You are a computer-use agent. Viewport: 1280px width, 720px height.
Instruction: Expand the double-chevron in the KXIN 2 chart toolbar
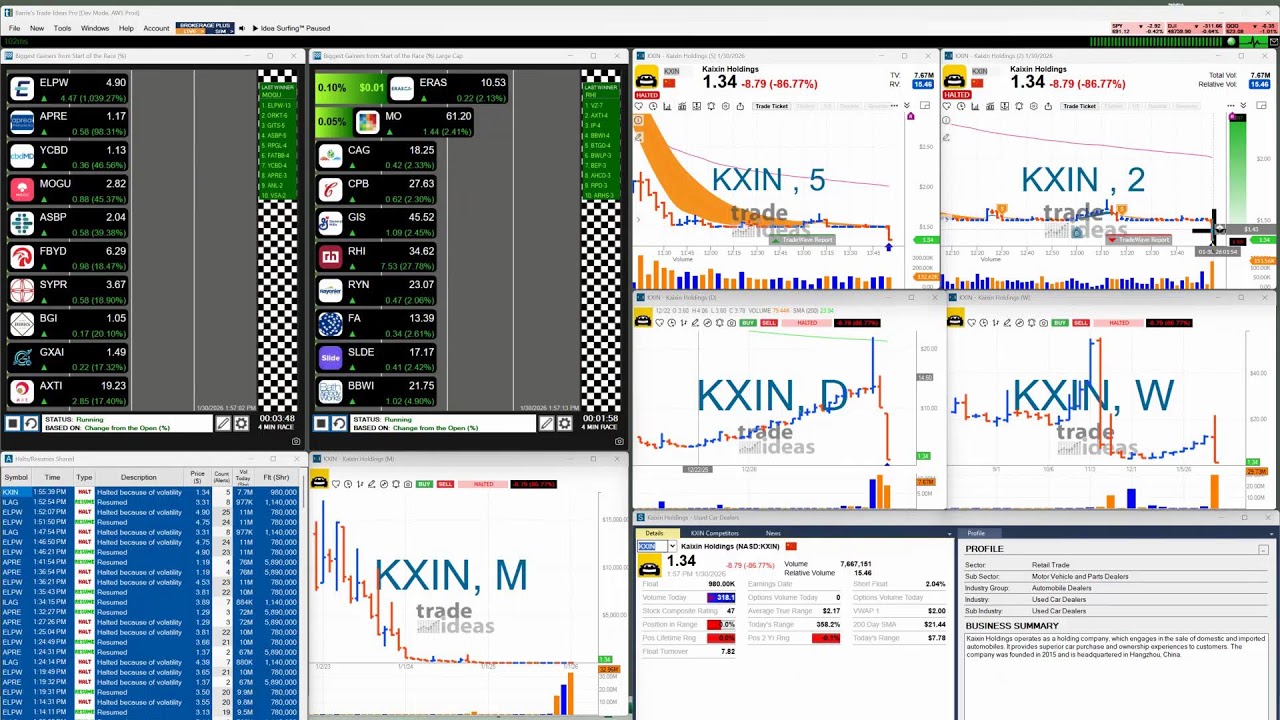click(x=1243, y=106)
